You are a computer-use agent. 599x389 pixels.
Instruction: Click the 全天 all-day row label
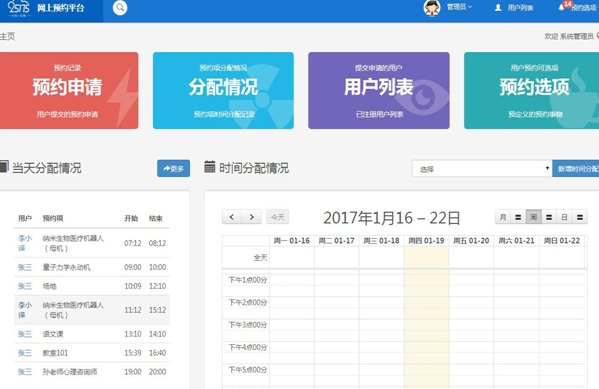tap(261, 258)
